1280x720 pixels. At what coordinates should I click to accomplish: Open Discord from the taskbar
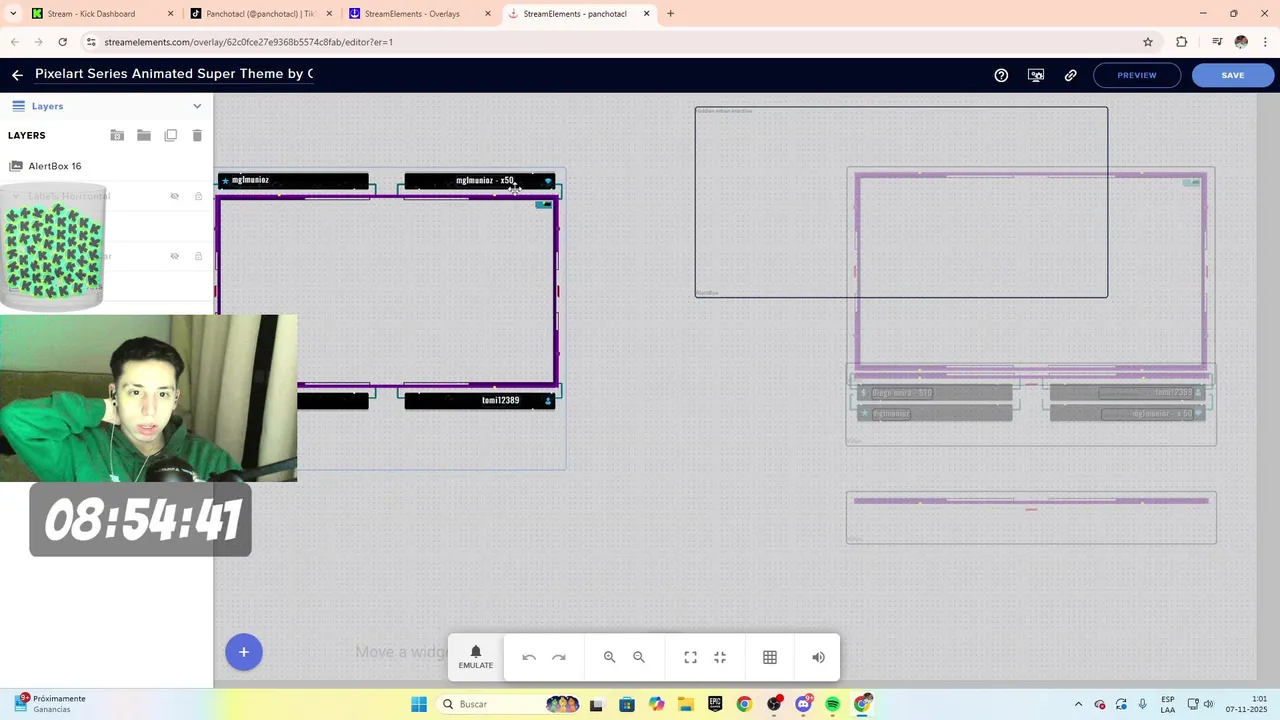pyautogui.click(x=803, y=704)
